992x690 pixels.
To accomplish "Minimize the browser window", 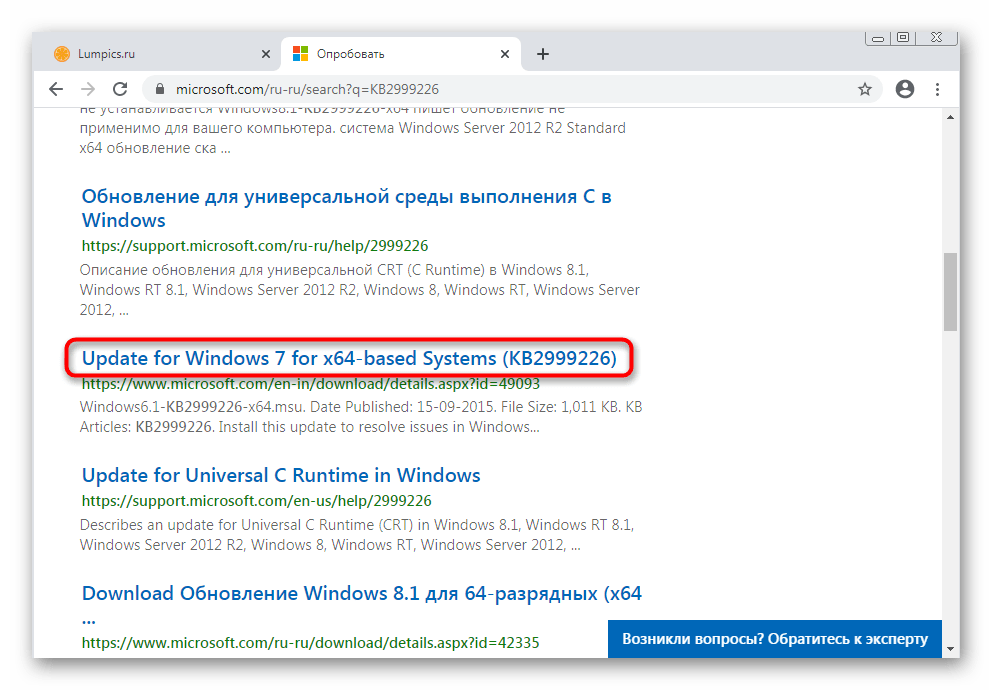I will (877, 38).
